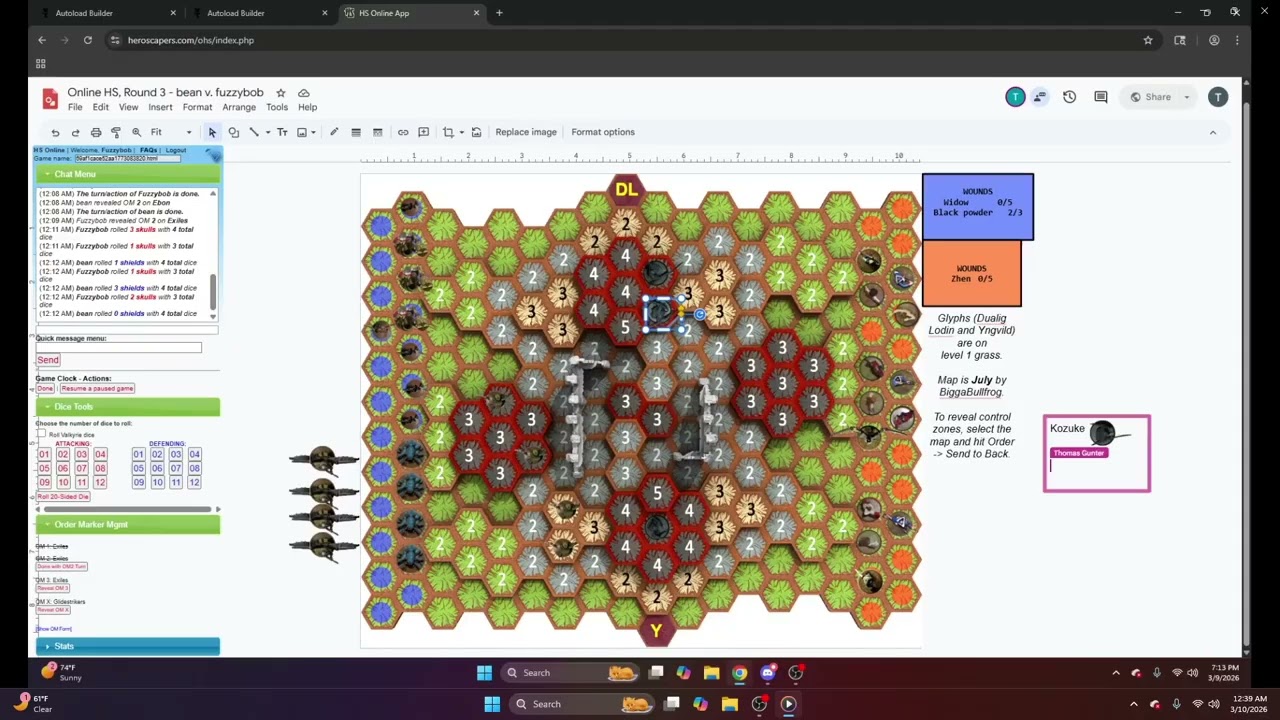Open the Discord taskbar icon
Viewport: 1280px width, 720px height.
point(767,673)
